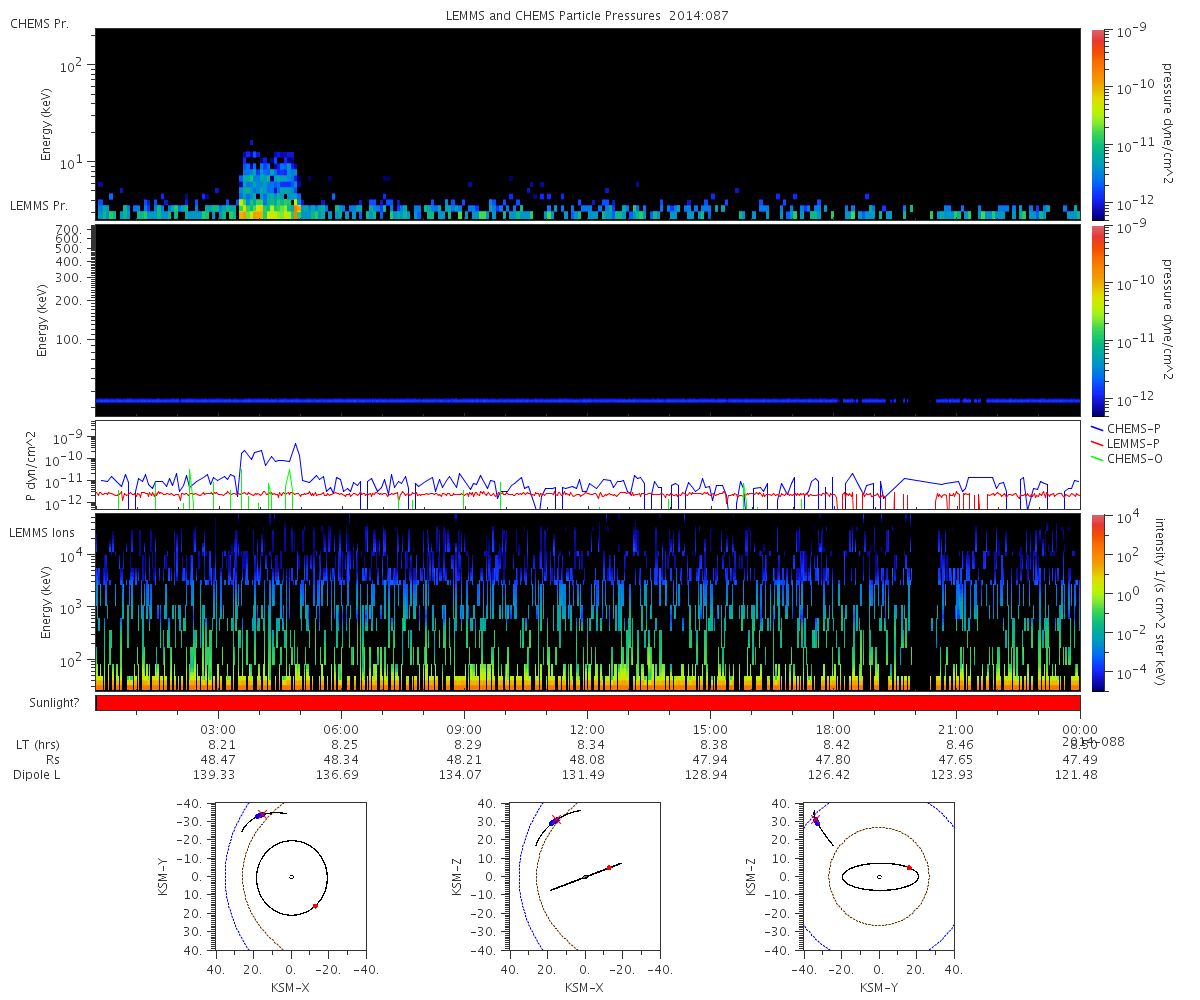Click the red Sunlight indicator bar
The width and height of the screenshot is (1200, 1000).
(588, 703)
